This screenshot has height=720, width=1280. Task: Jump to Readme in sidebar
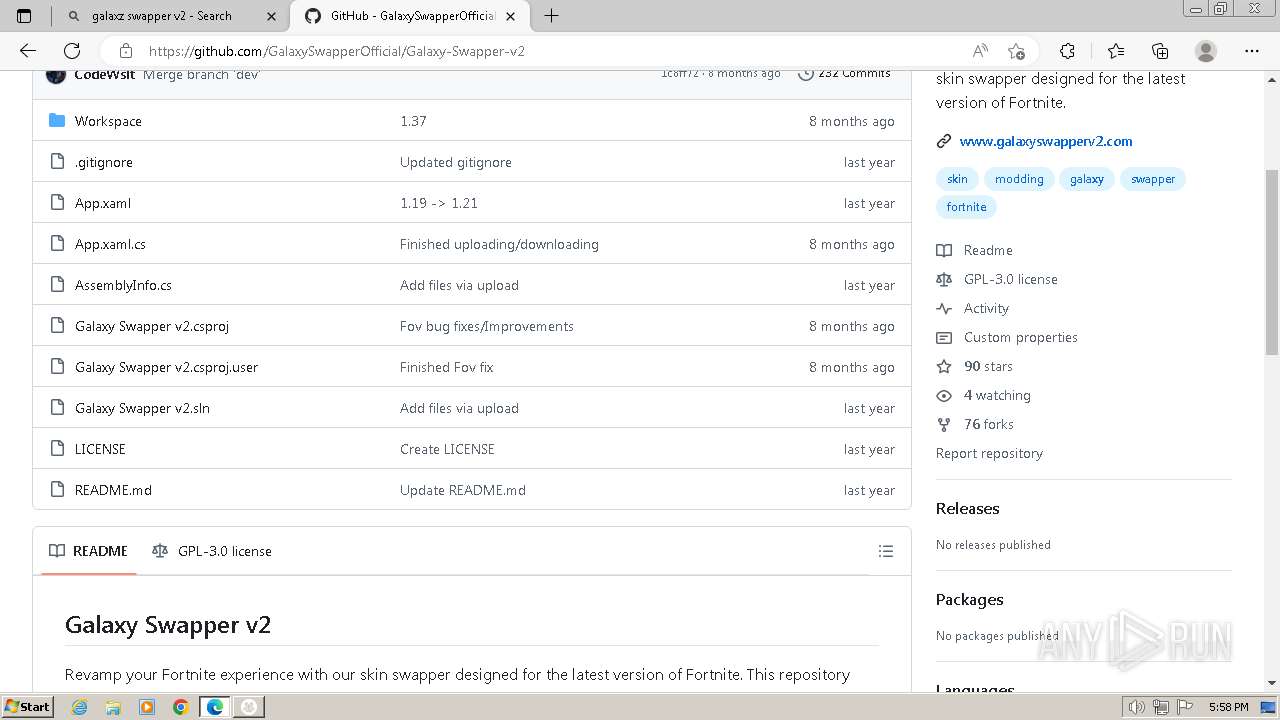(988, 250)
